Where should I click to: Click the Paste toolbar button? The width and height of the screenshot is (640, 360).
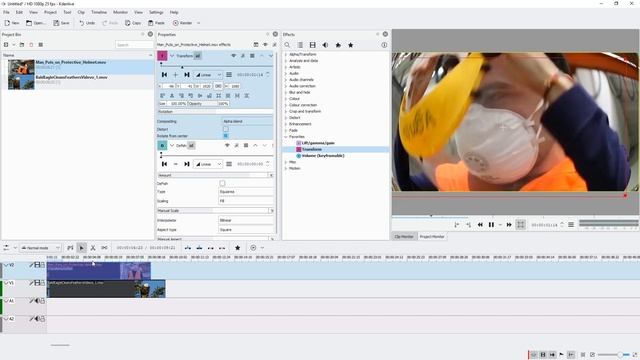(156, 23)
